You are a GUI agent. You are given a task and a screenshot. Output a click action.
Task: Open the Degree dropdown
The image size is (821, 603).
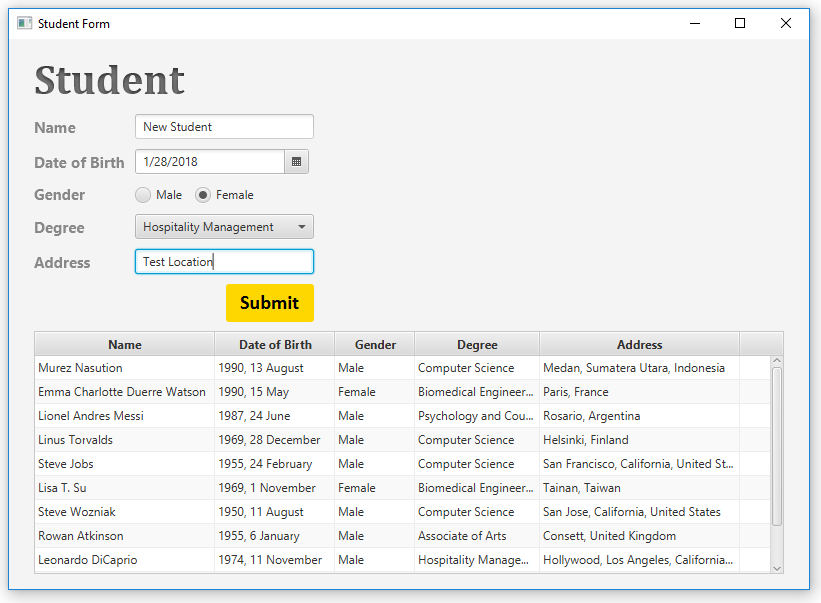tap(224, 227)
